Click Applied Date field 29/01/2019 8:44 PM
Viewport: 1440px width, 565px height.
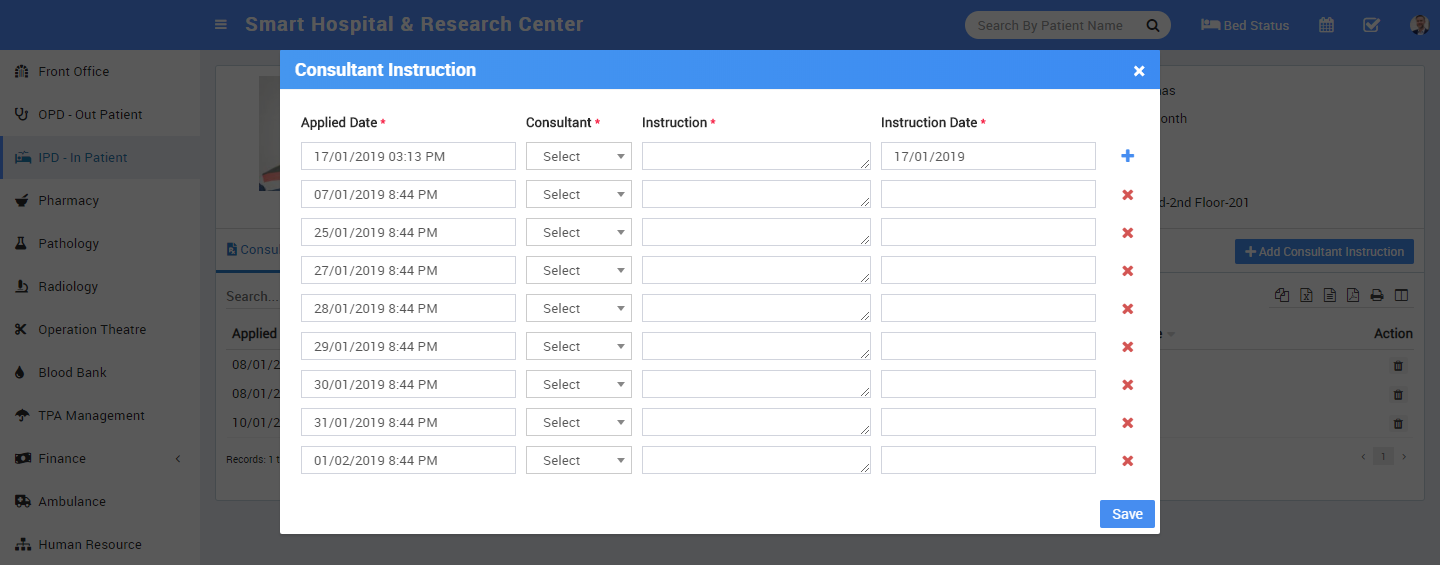pos(408,346)
